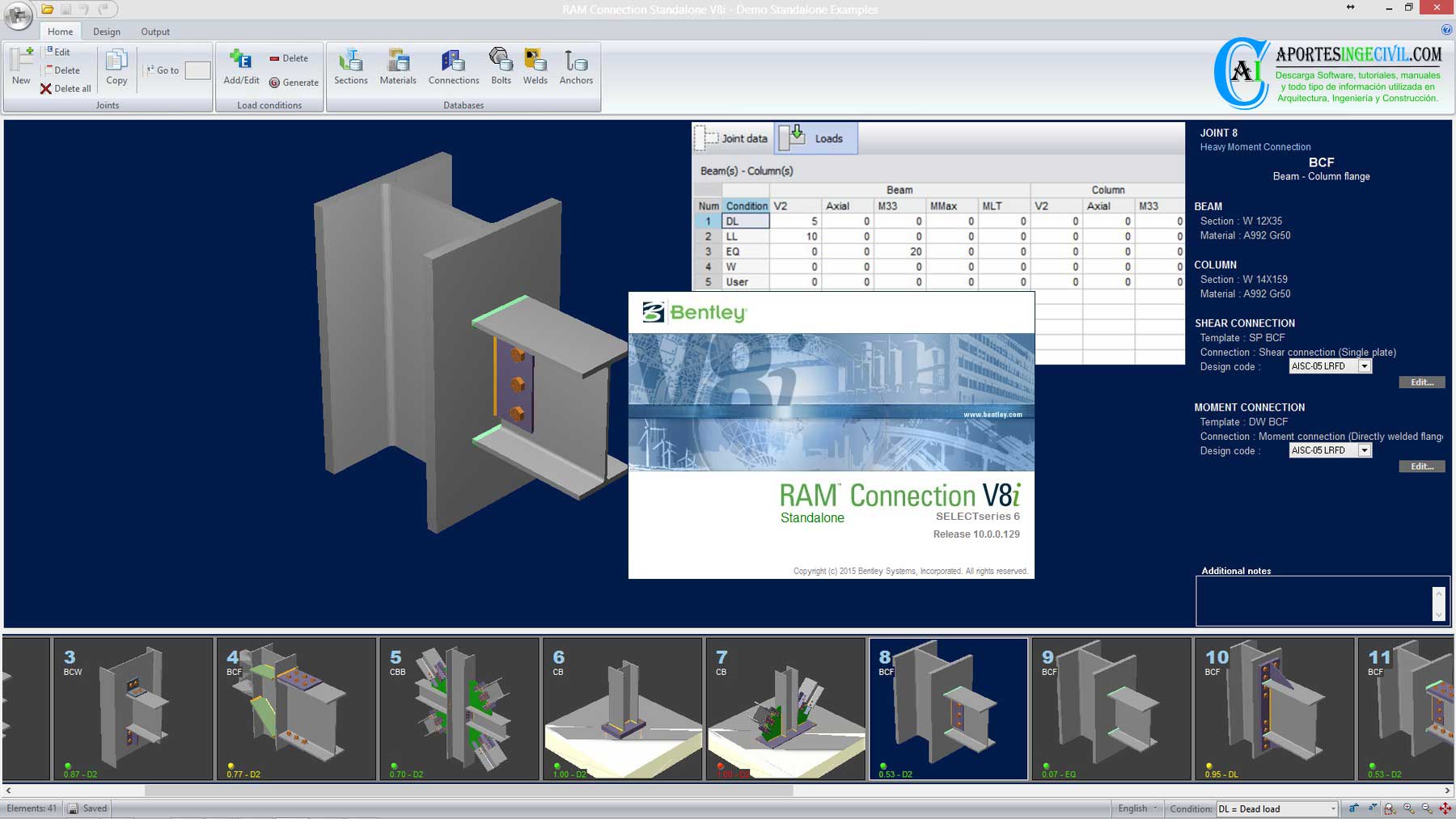Open the Loads tab
Image resolution: width=1456 pixels, height=819 pixels.
pyautogui.click(x=816, y=138)
